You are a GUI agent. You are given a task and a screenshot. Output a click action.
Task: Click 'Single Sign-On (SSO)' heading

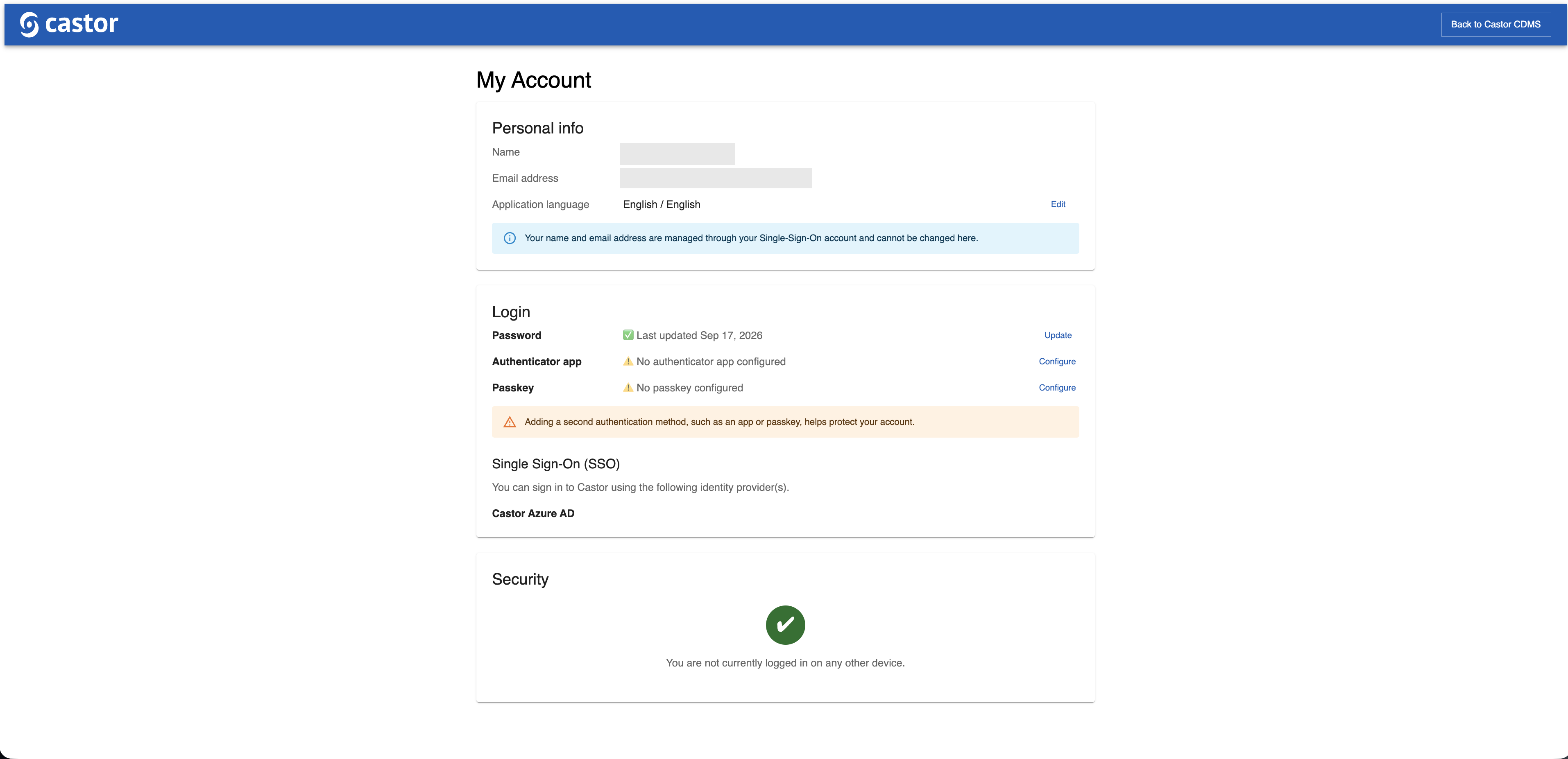click(x=556, y=463)
